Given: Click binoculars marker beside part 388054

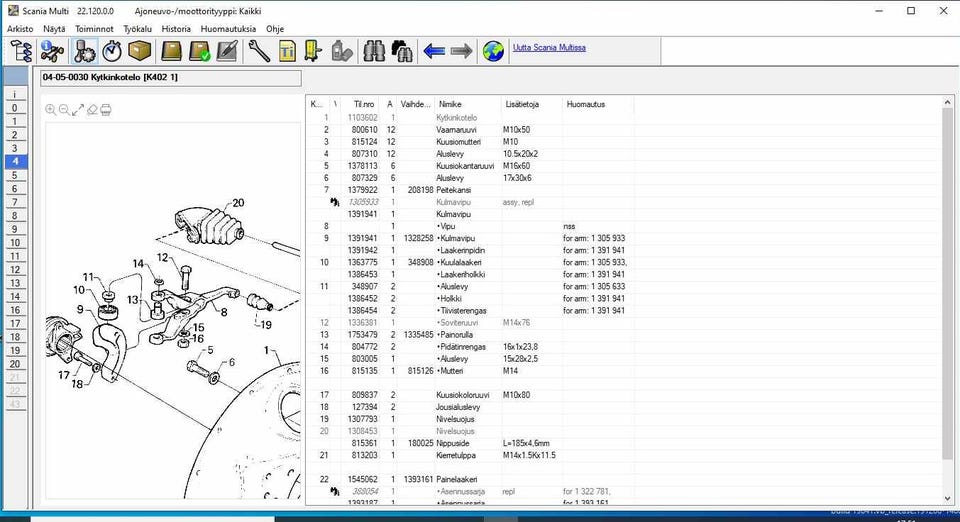Looking at the screenshot, I should click(334, 491).
